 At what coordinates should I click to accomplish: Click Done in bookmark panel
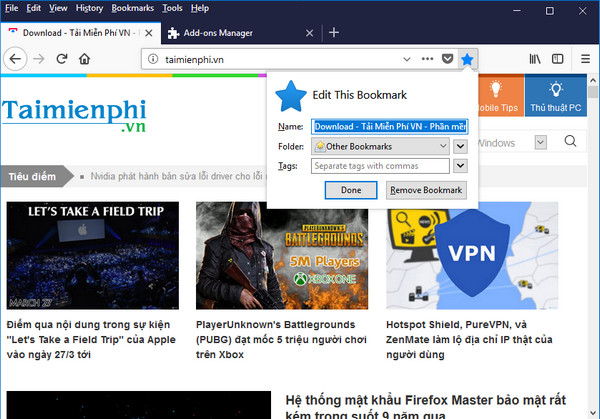[351, 190]
